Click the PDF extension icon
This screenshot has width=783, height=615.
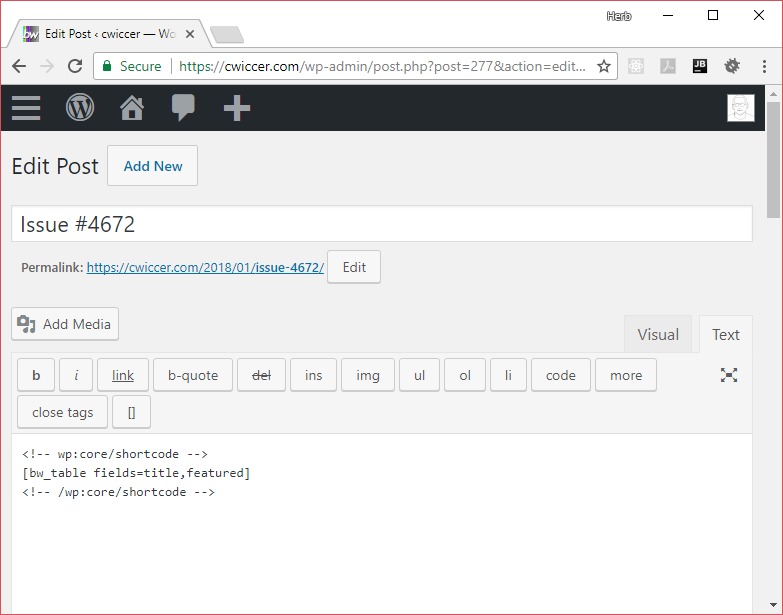click(x=668, y=66)
